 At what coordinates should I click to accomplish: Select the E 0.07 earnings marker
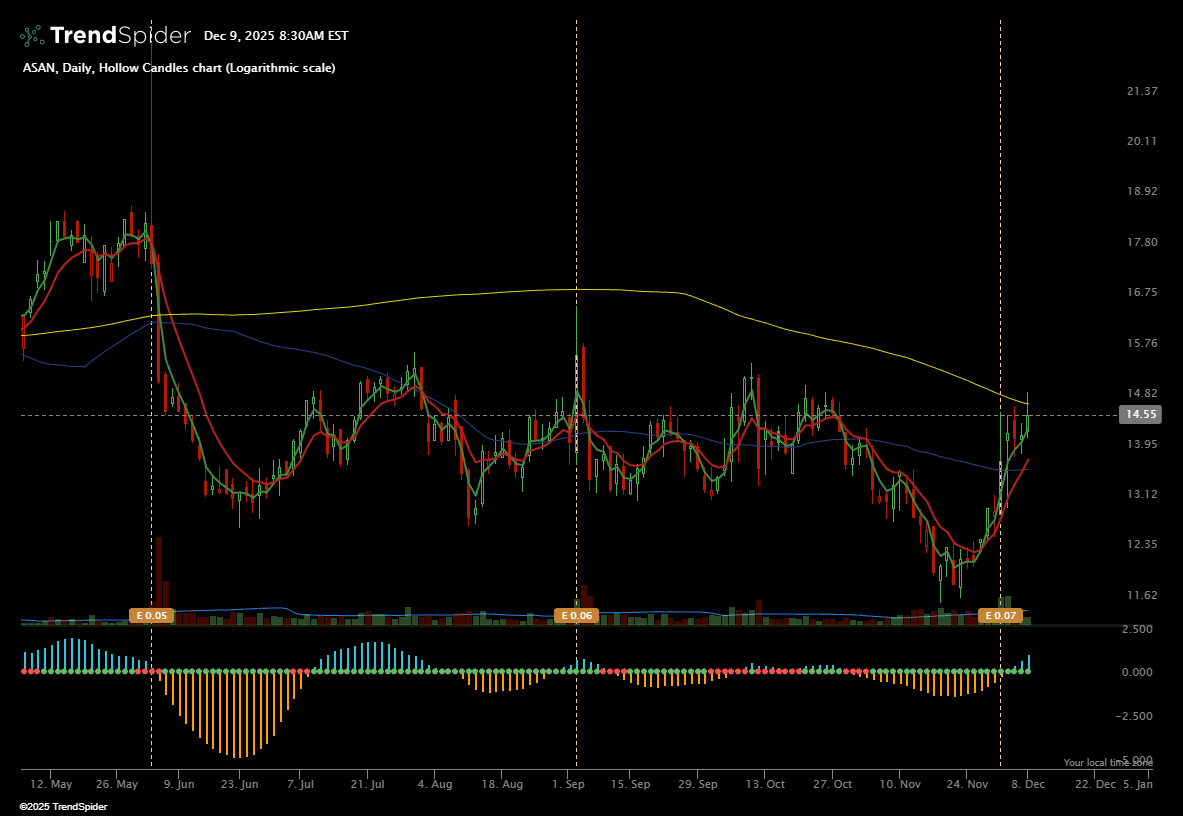click(x=1000, y=616)
